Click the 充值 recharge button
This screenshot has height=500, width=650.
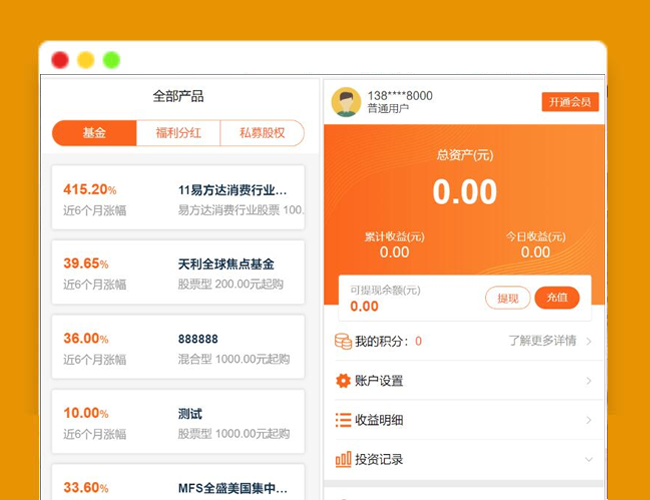tap(557, 297)
